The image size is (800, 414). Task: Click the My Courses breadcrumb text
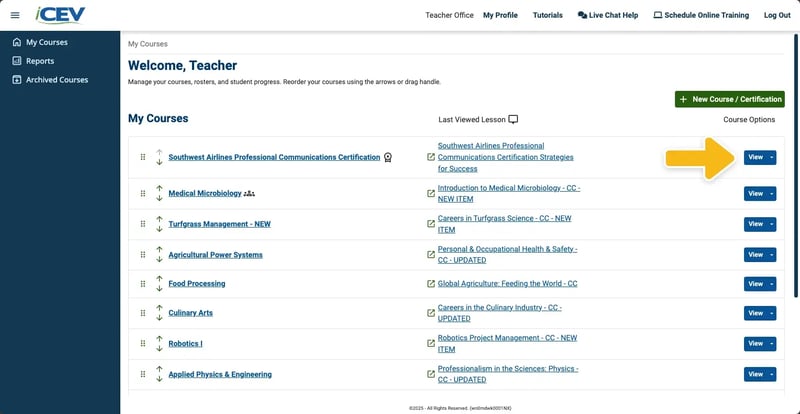(147, 44)
